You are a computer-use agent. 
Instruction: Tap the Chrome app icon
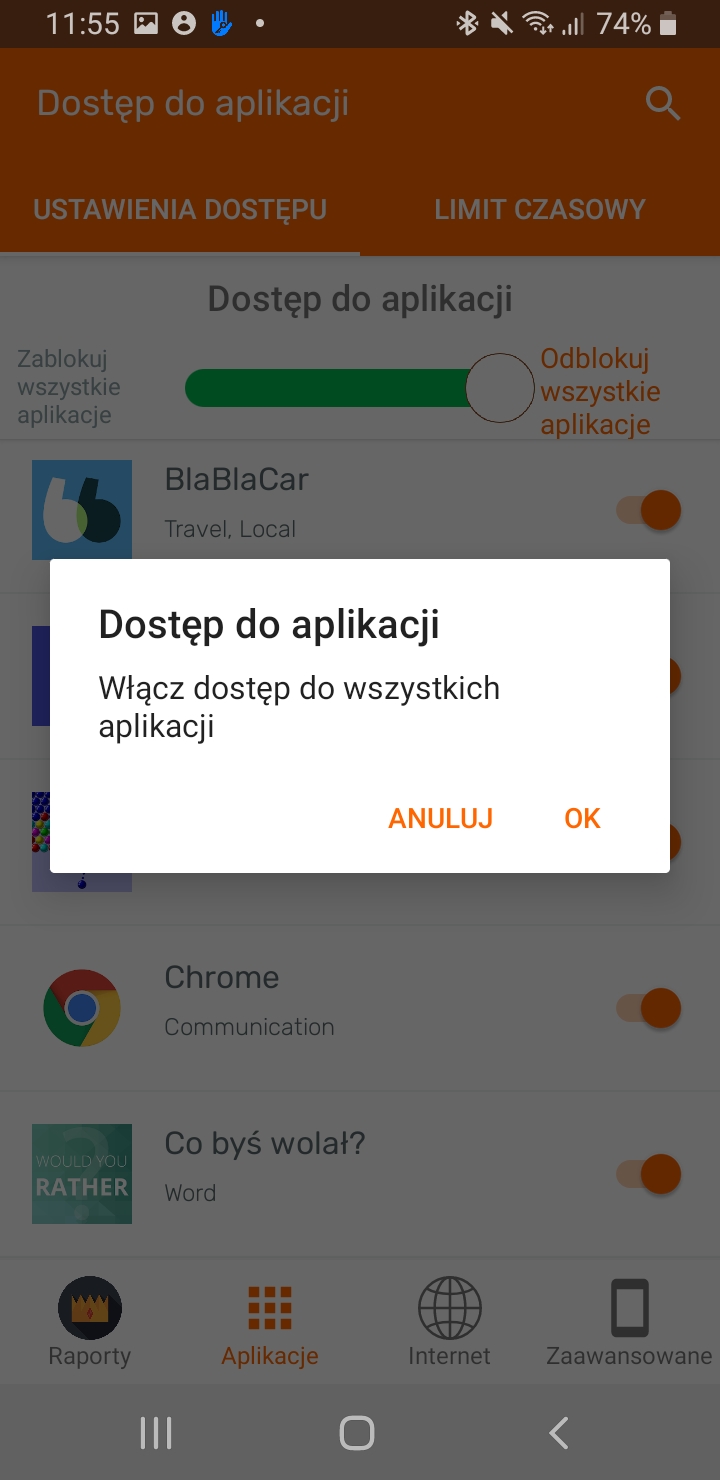pyautogui.click(x=82, y=1008)
